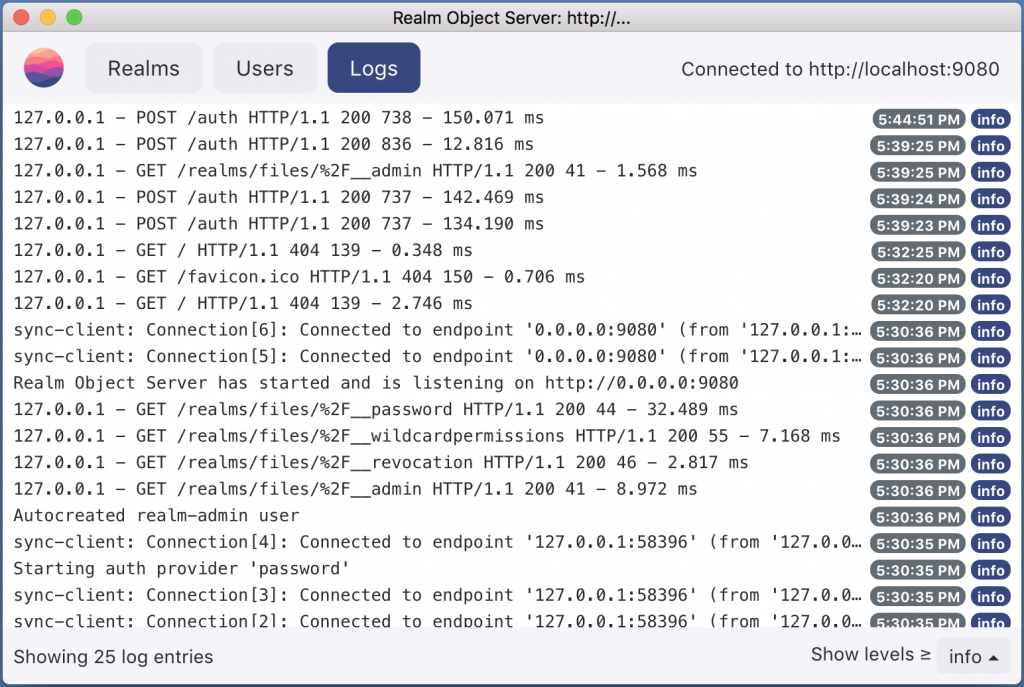Click info badge on 5:32:25 PM row
This screenshot has width=1024, height=687.
[991, 252]
